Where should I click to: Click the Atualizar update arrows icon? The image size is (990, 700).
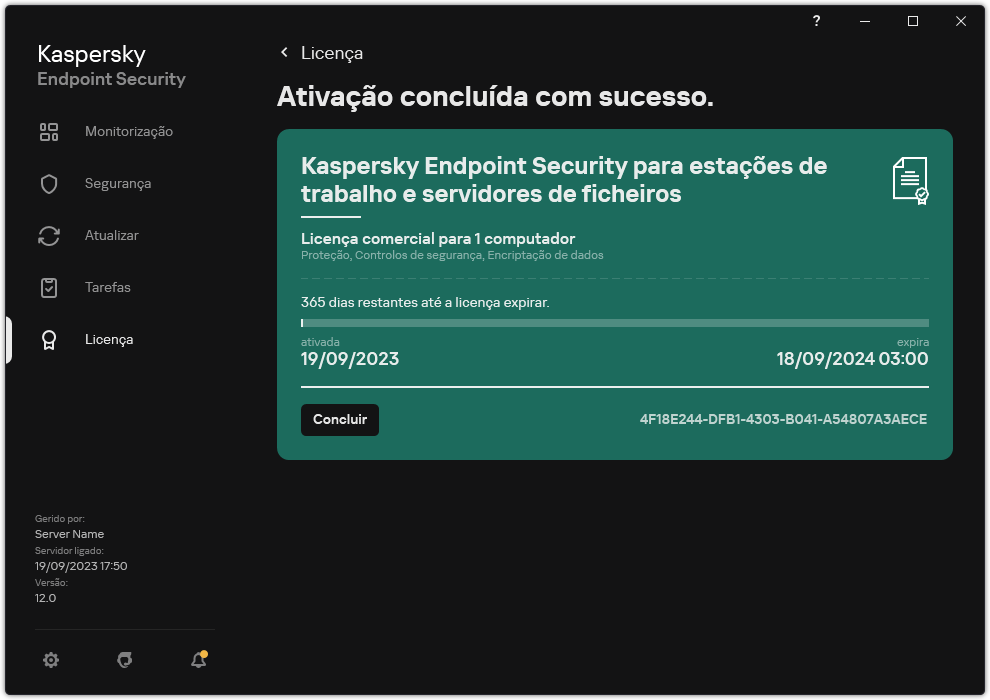(49, 235)
